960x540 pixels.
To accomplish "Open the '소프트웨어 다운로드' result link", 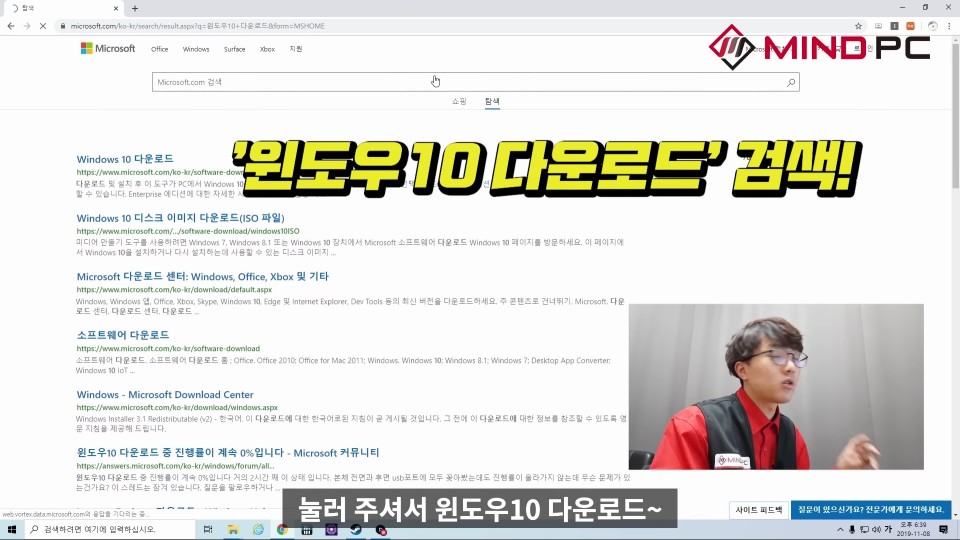I will click(x=122, y=335).
